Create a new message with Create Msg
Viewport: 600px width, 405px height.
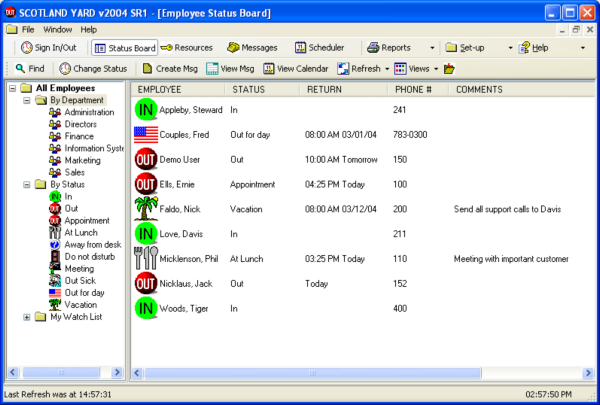[x=170, y=69]
